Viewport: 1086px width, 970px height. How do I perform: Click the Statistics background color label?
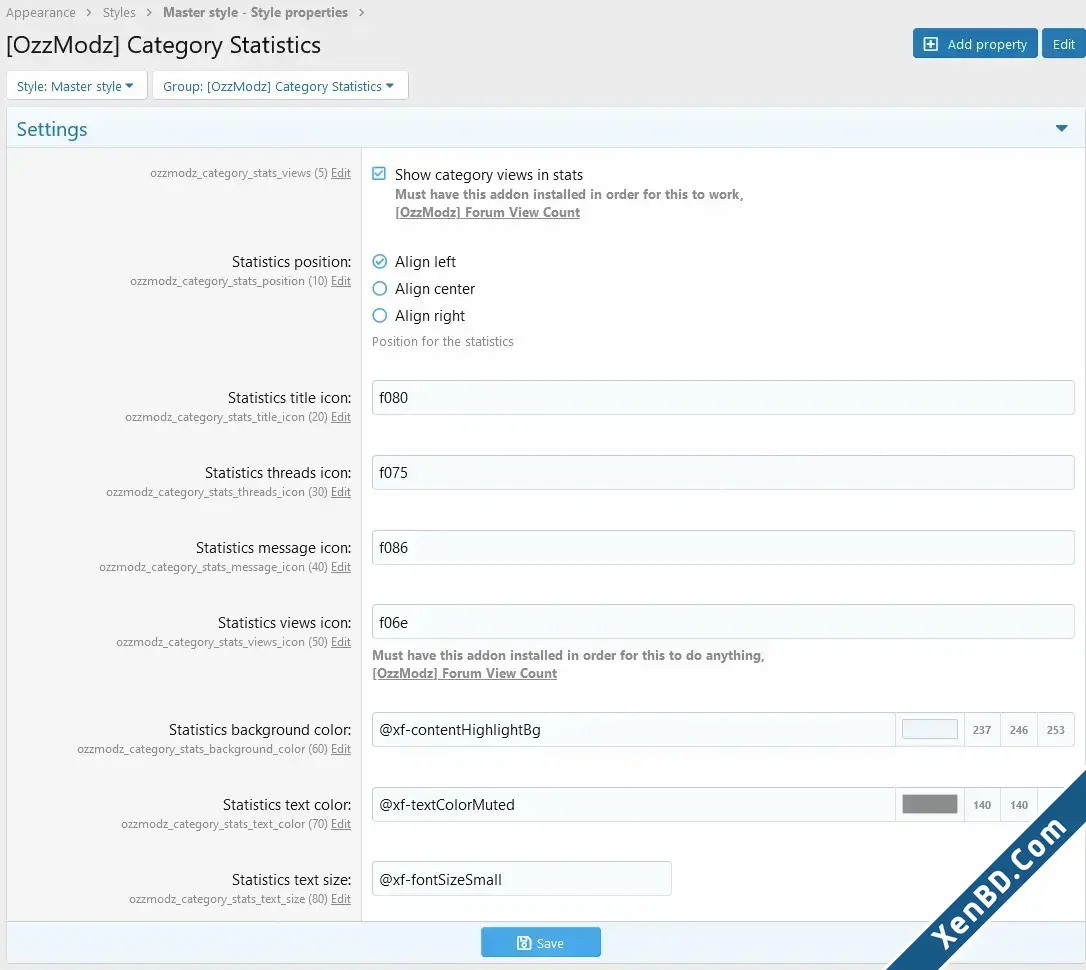(x=260, y=730)
